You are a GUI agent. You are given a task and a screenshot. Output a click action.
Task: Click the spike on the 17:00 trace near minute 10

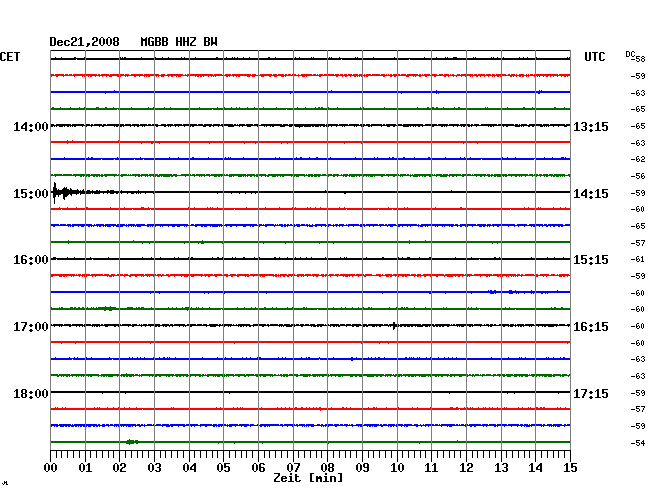(x=394, y=326)
